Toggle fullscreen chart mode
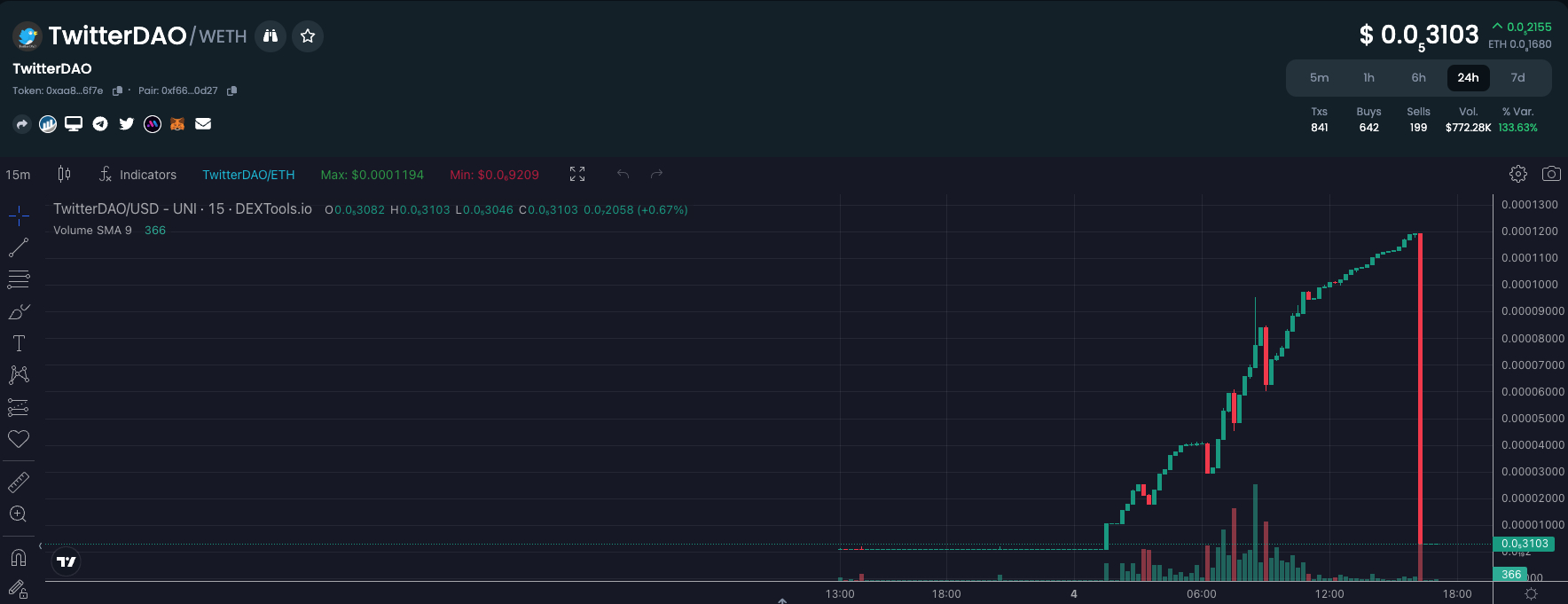This screenshot has height=604, width=1568. (x=577, y=175)
